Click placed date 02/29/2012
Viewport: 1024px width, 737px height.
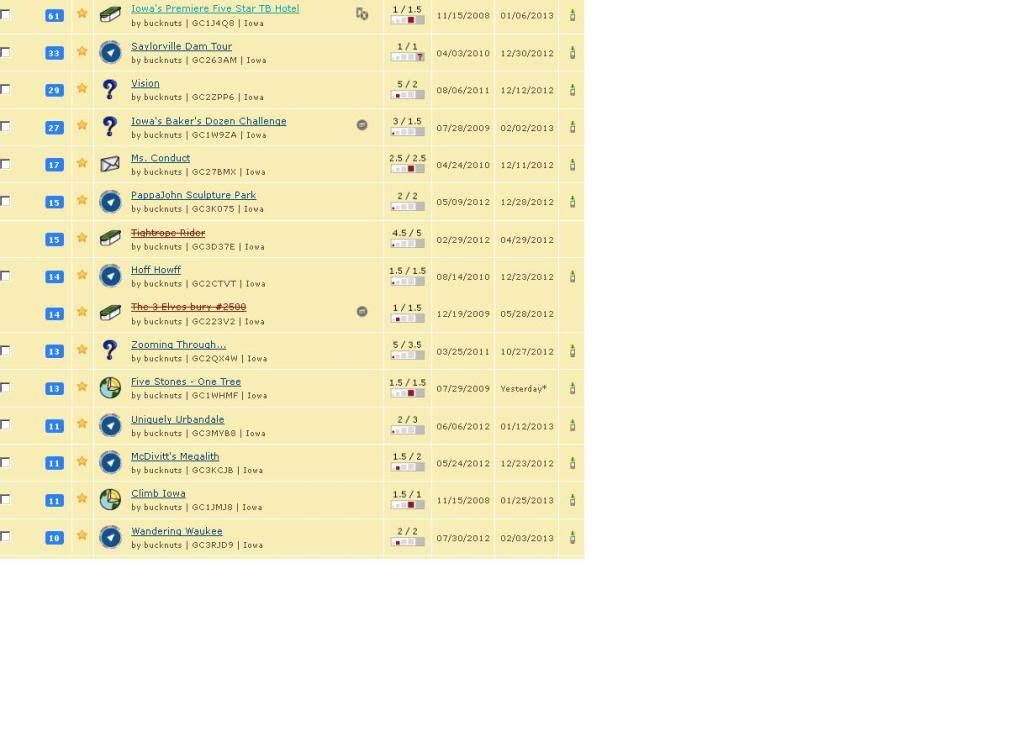[463, 240]
